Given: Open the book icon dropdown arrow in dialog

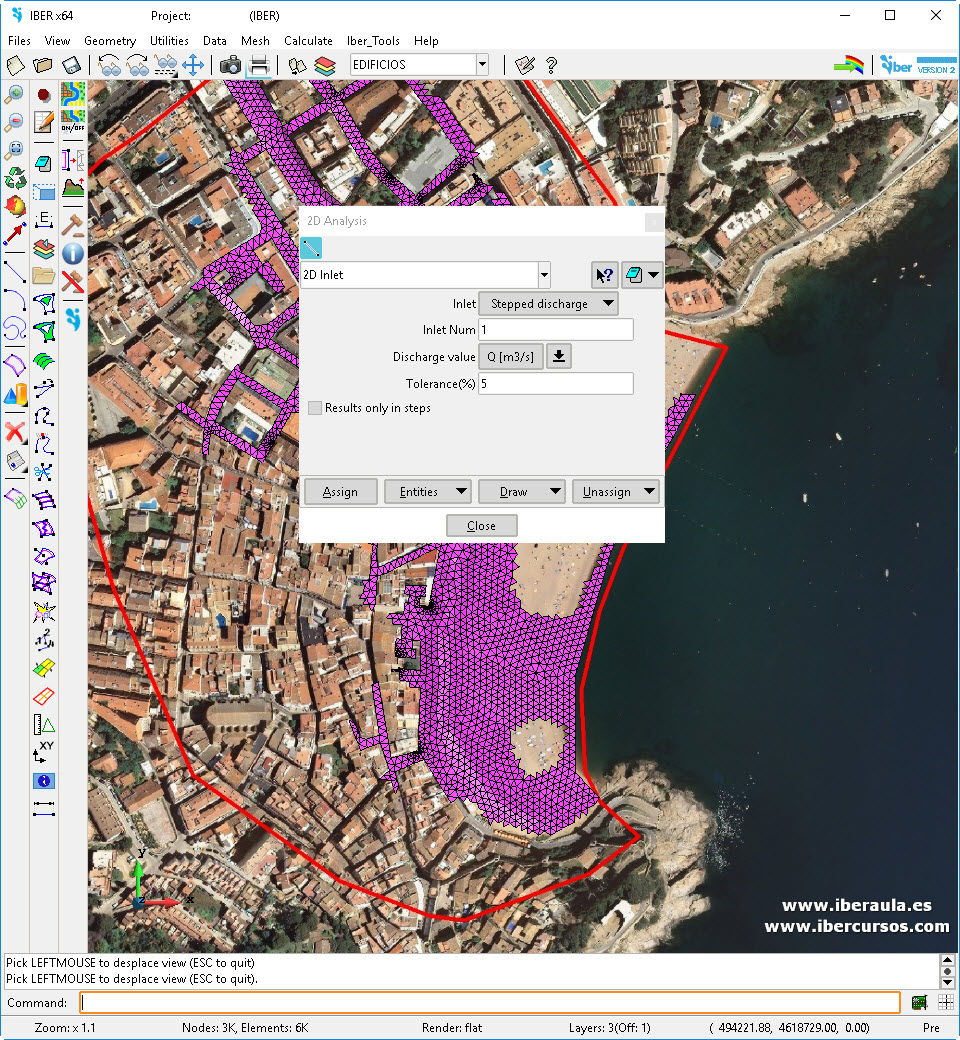Looking at the screenshot, I should (653, 275).
